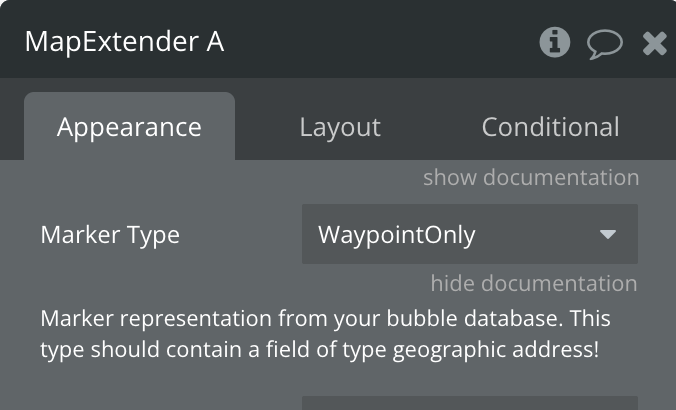Click the "show documentation" link
This screenshot has width=676, height=410.
(530, 178)
